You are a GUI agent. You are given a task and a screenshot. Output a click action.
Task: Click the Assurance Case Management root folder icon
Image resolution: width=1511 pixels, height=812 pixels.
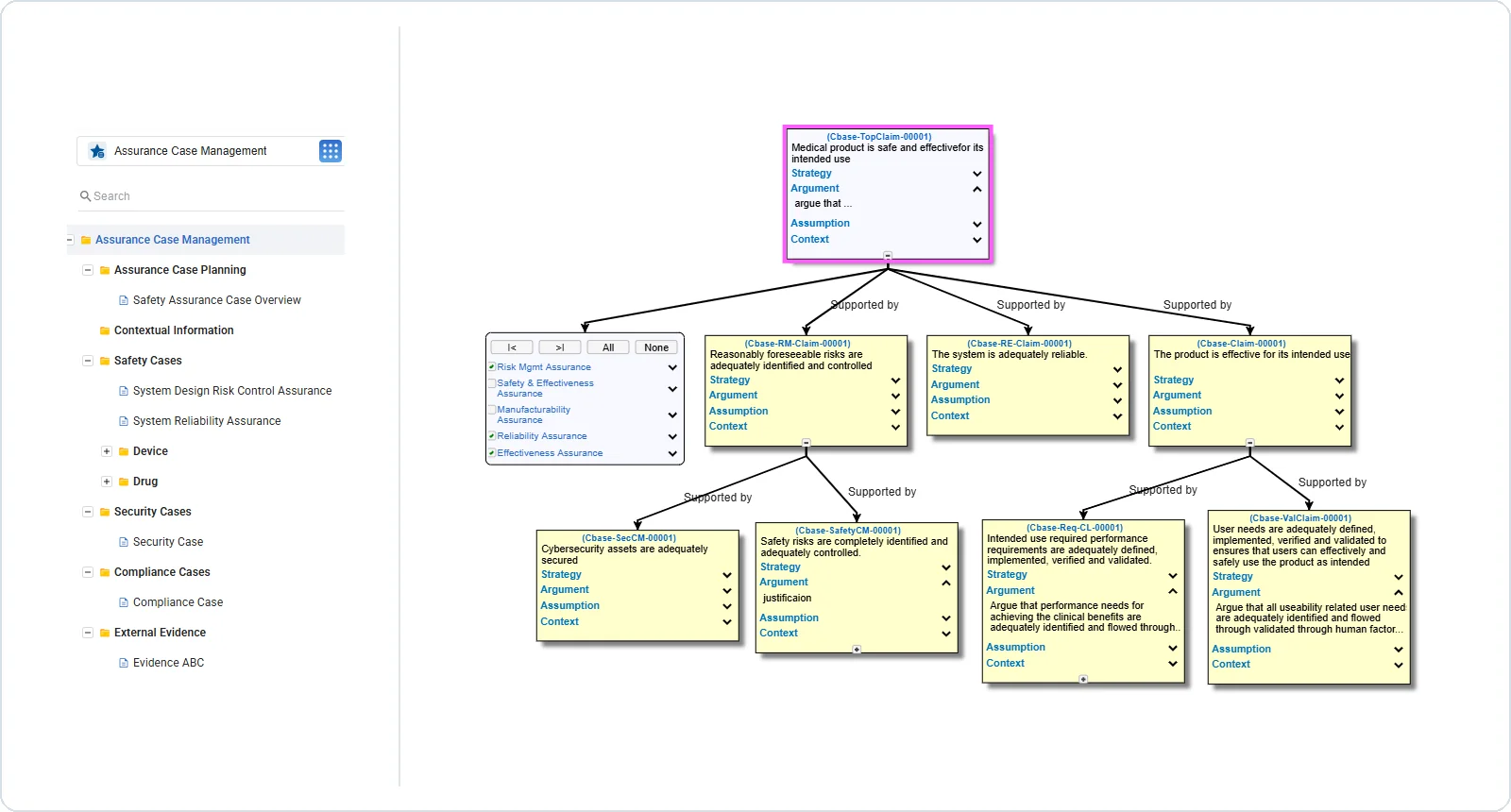coord(86,240)
